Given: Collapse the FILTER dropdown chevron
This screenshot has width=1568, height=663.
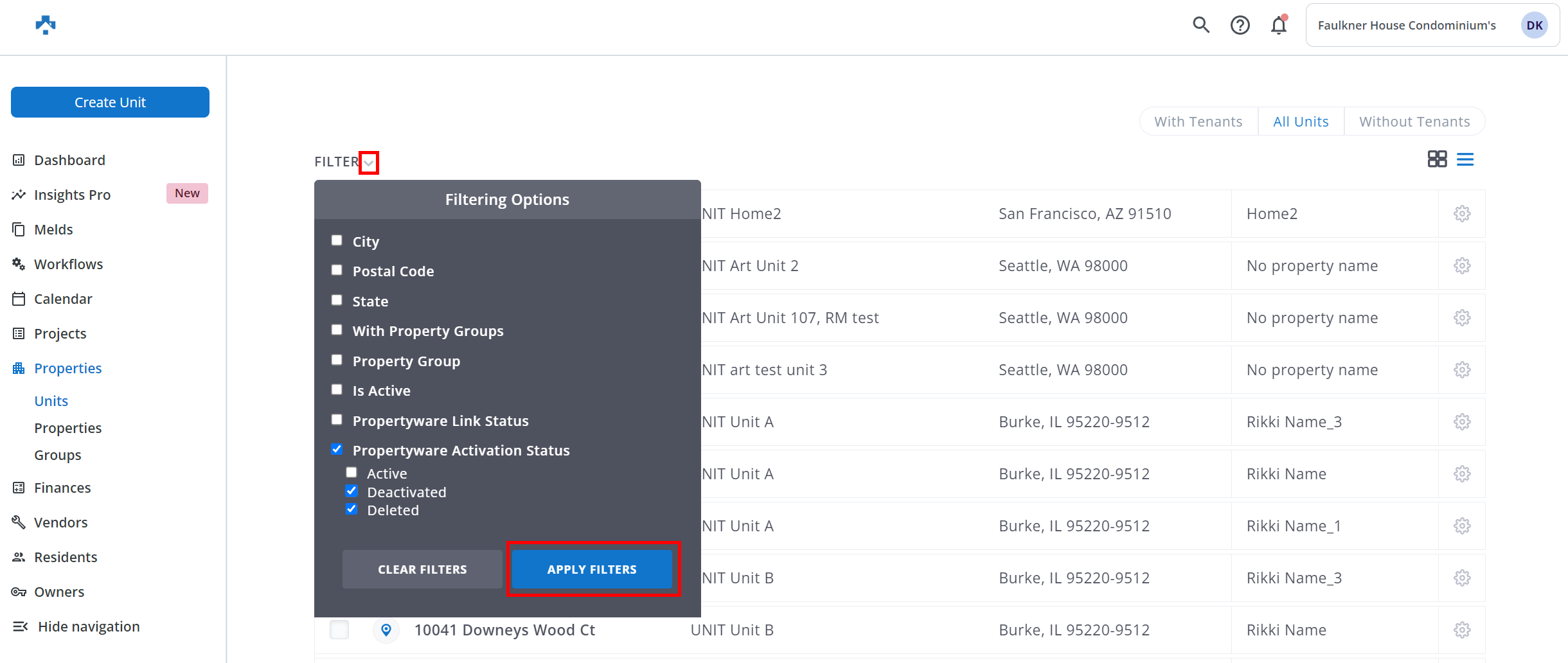Looking at the screenshot, I should (x=369, y=163).
